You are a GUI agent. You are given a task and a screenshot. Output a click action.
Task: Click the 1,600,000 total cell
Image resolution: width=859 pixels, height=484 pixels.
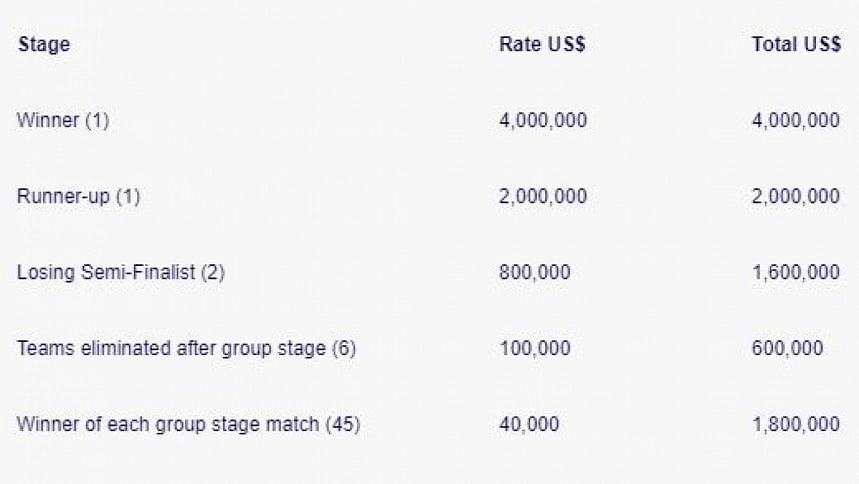tap(795, 272)
